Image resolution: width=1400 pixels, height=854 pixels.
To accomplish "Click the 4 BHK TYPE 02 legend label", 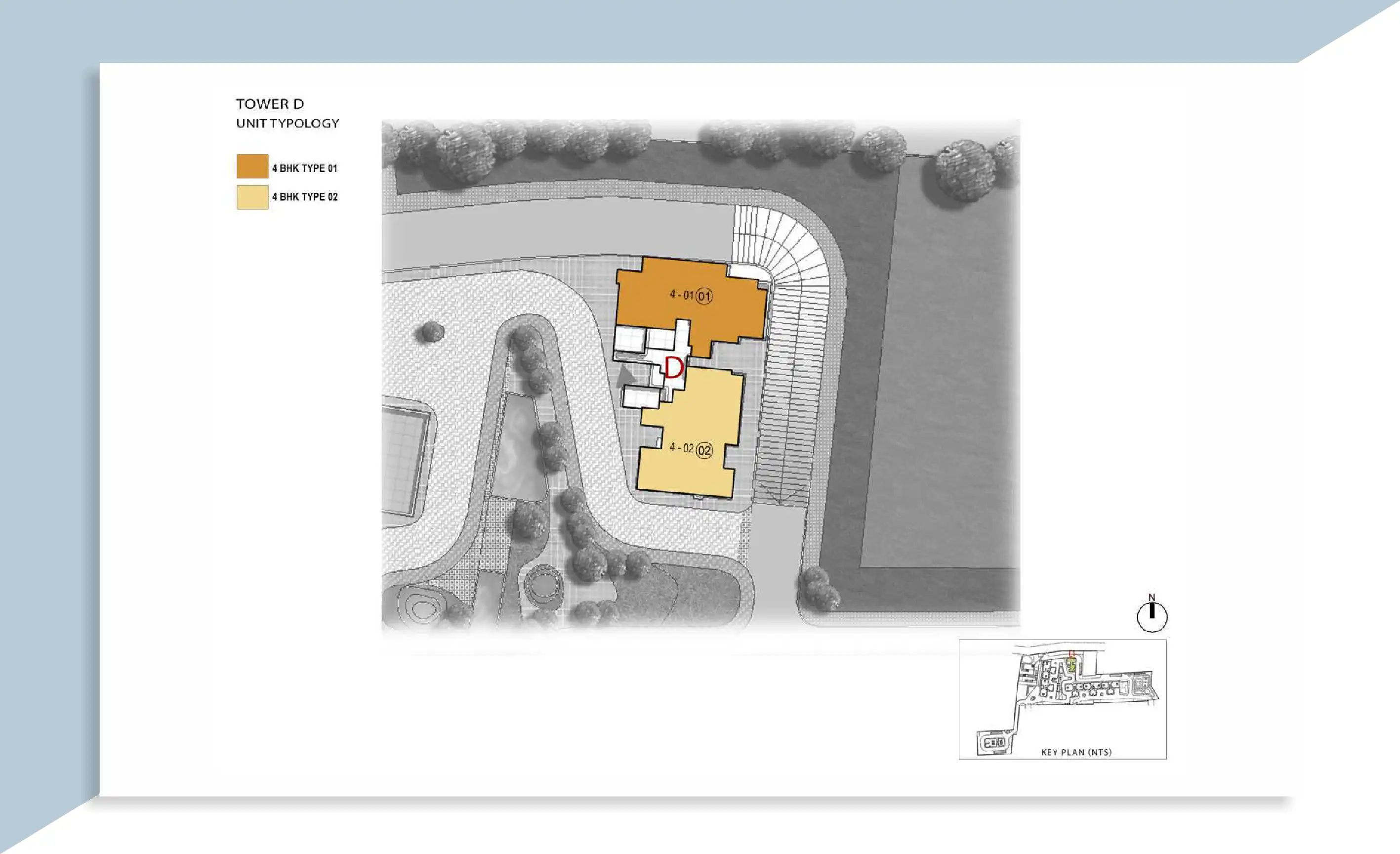I will pyautogui.click(x=304, y=197).
